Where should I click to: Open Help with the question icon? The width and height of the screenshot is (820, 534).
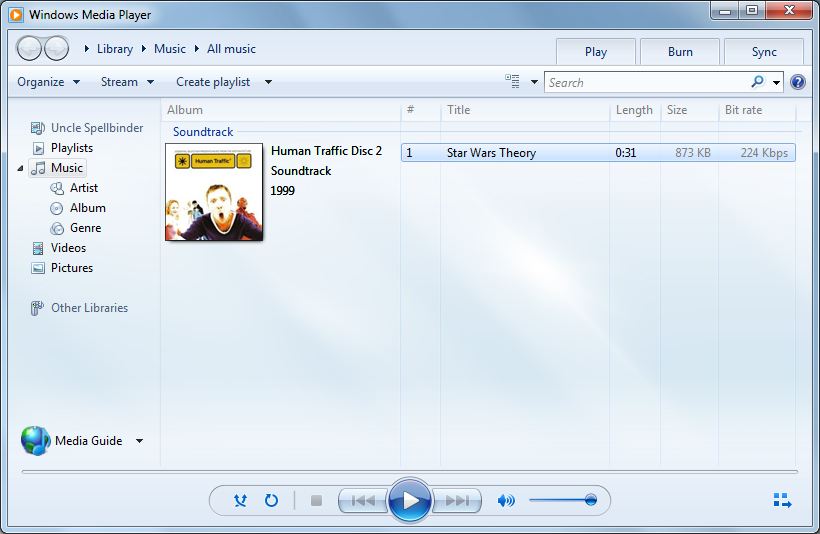(x=798, y=82)
